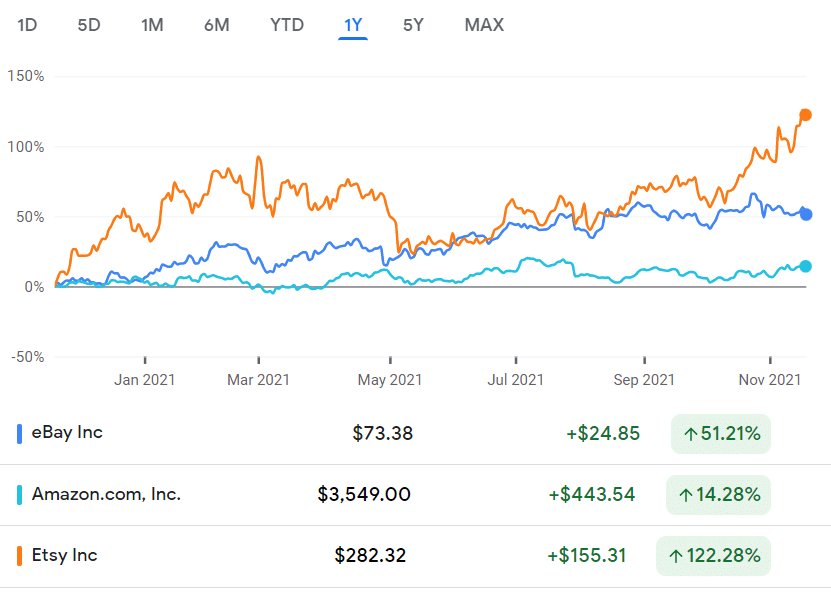The image size is (831, 597).
Task: Click the 150% y-axis label
Action: [x=25, y=76]
